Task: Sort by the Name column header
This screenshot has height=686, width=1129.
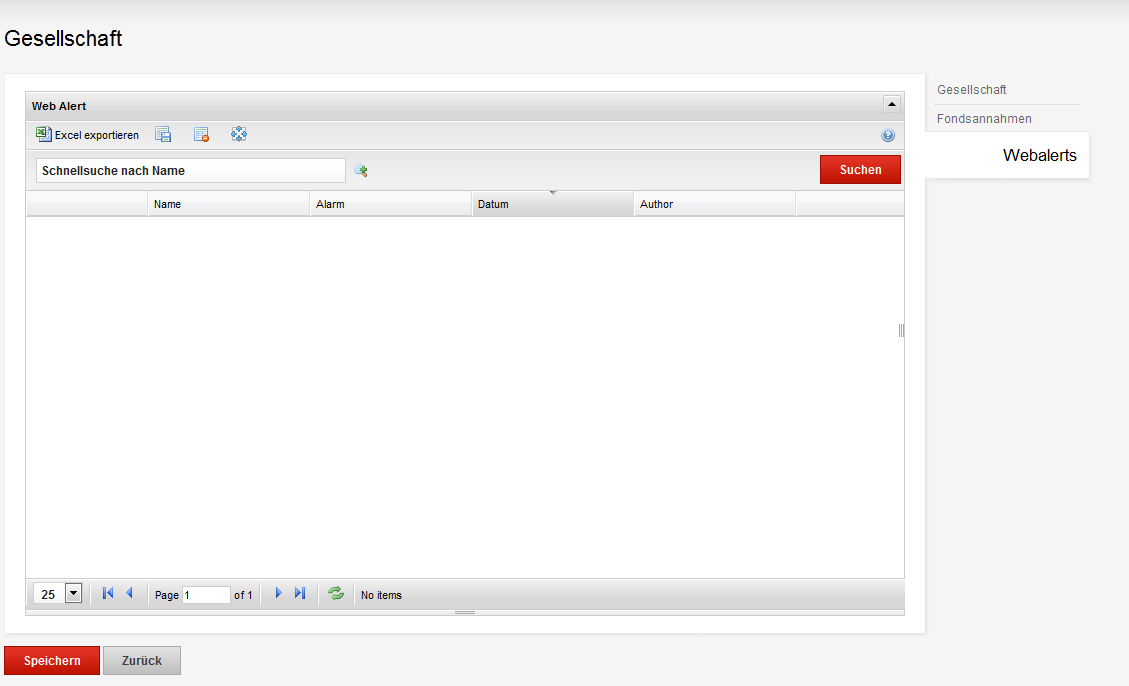Action: [229, 204]
